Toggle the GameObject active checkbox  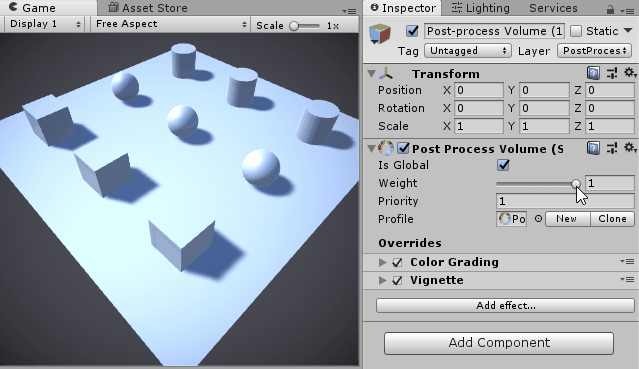pos(412,31)
